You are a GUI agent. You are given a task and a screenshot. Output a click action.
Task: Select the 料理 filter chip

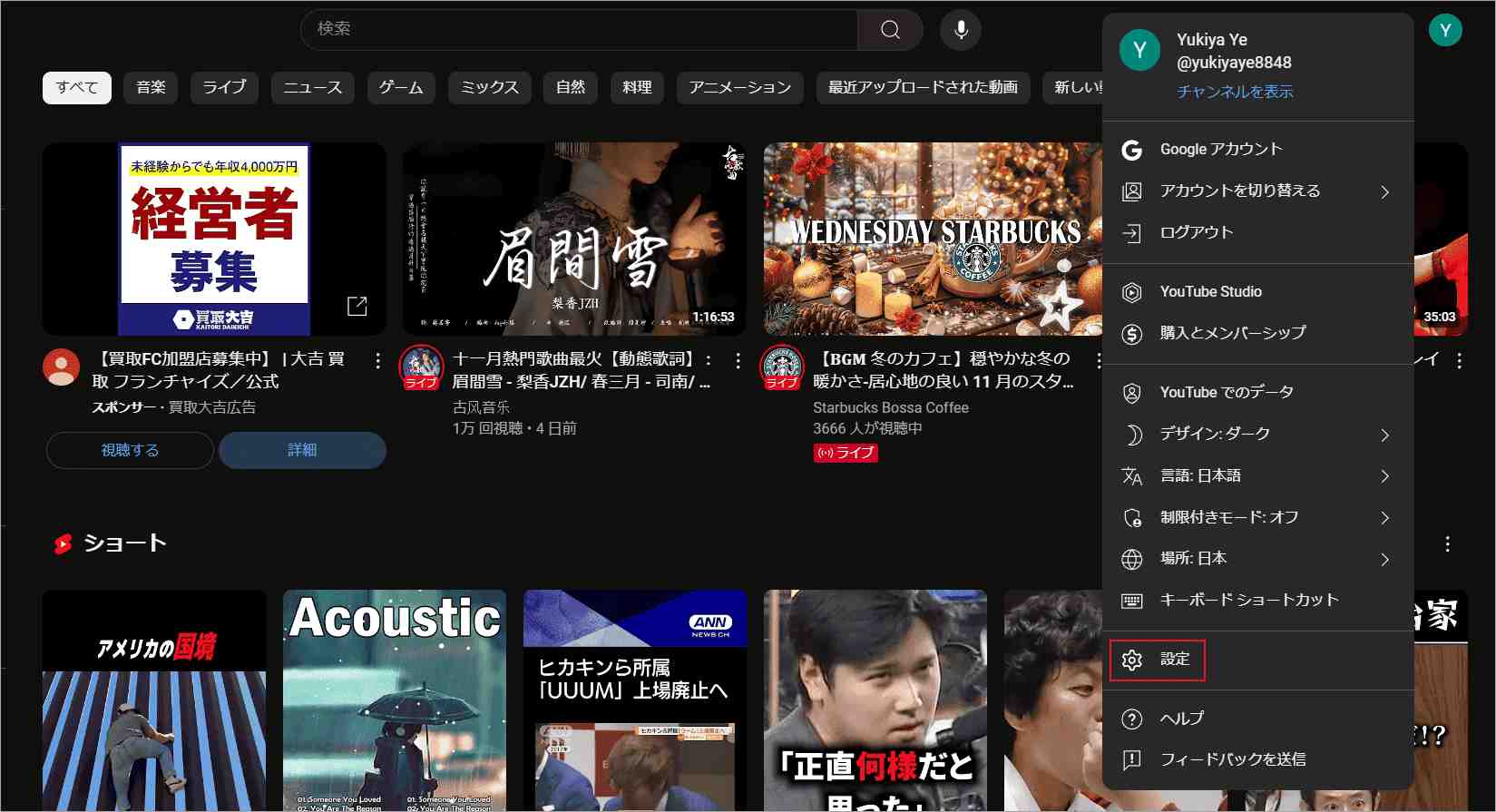click(x=637, y=88)
